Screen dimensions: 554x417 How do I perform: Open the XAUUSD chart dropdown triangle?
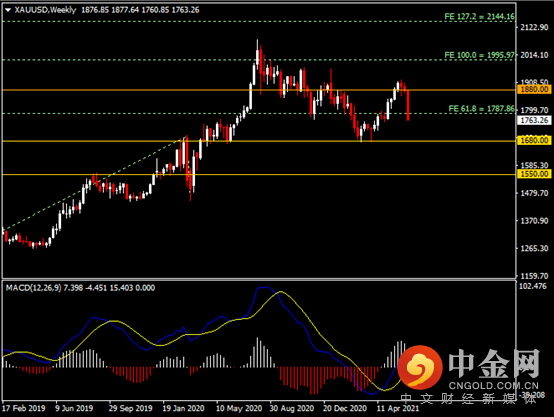point(8,10)
